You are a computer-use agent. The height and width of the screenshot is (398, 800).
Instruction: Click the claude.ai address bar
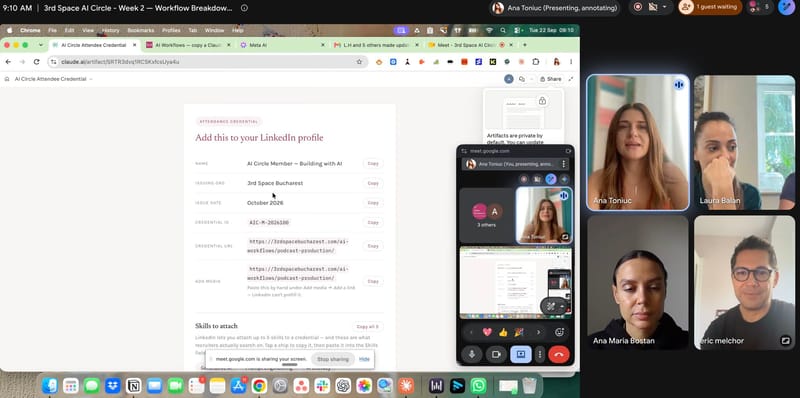(208, 62)
